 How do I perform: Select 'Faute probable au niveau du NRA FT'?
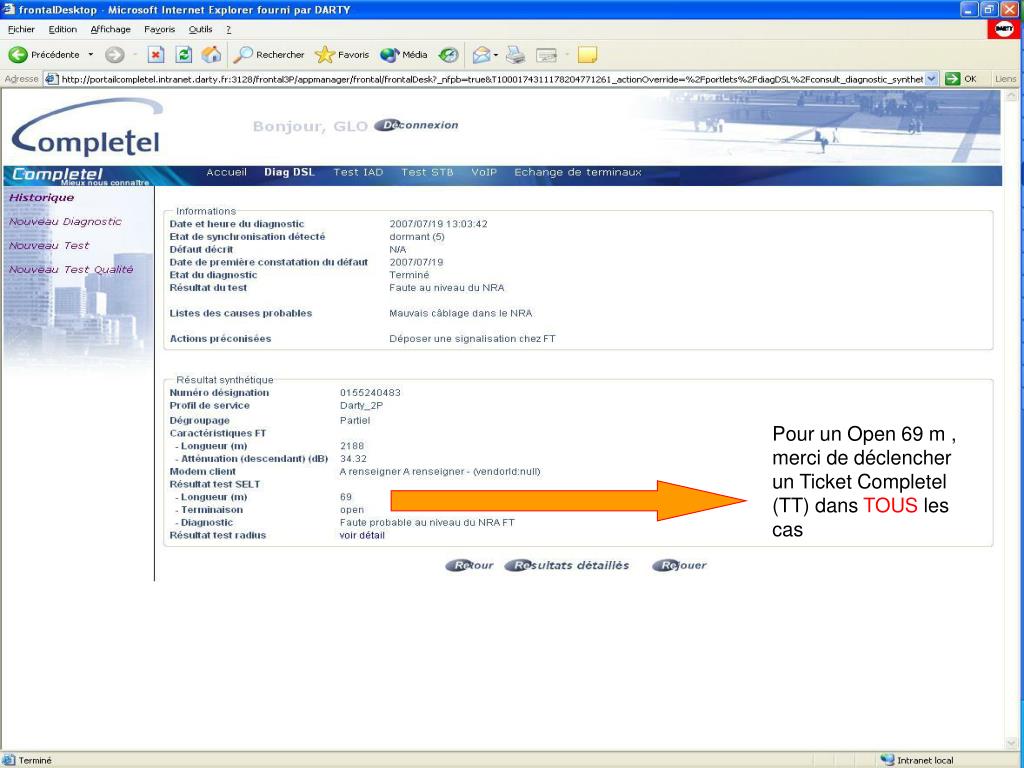(x=427, y=522)
